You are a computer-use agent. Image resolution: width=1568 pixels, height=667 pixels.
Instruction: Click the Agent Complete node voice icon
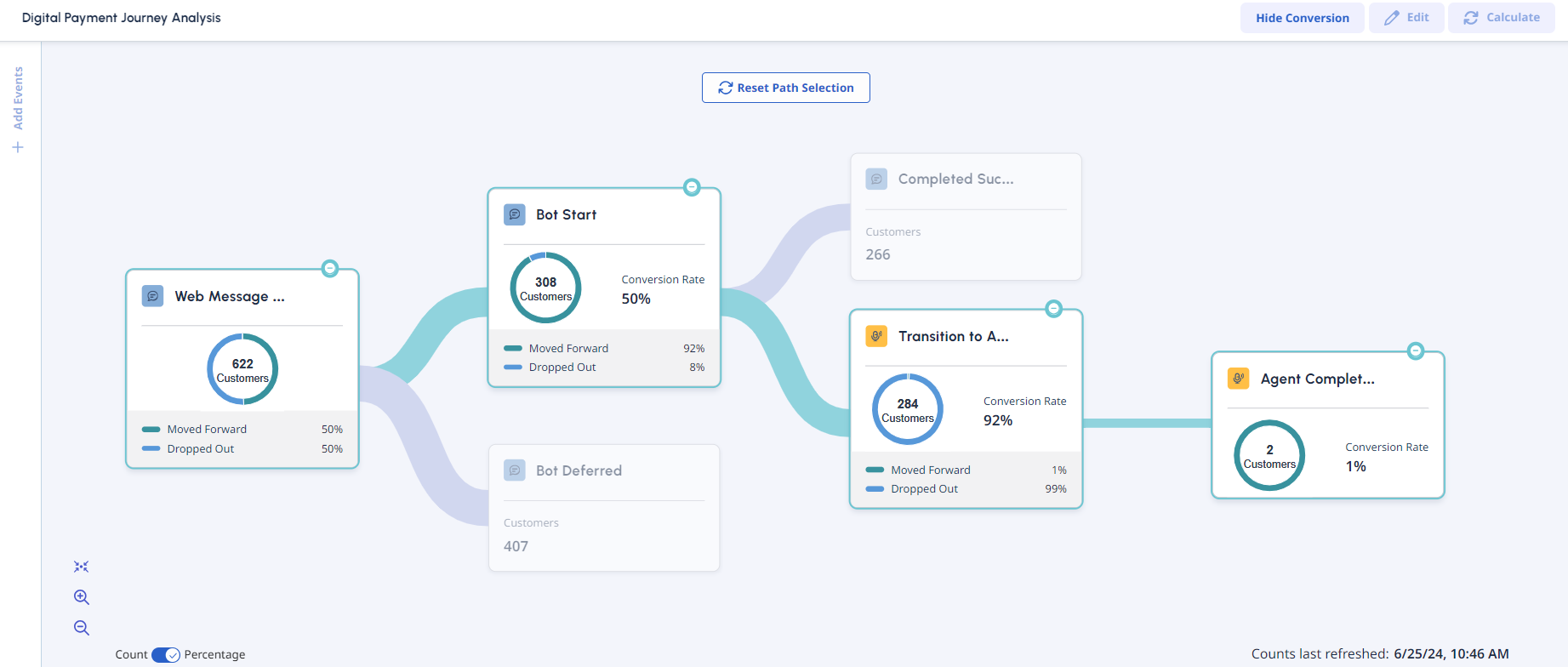click(1239, 379)
